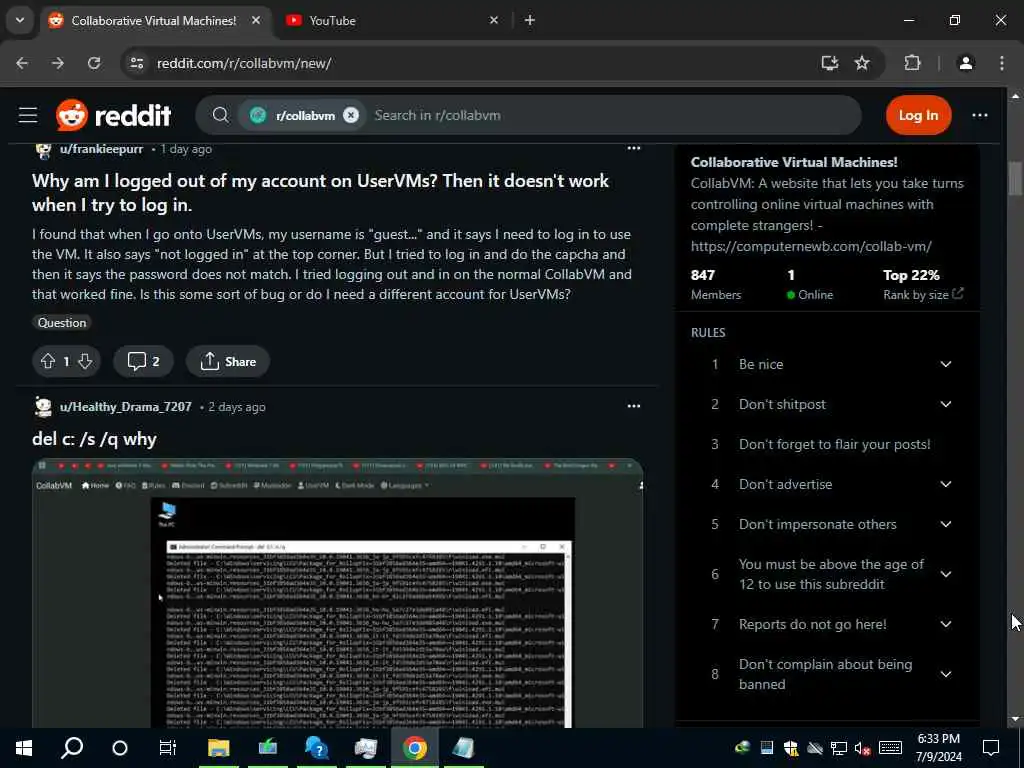Open overflow menu for Healthy_Drama_7207's post

tap(633, 406)
